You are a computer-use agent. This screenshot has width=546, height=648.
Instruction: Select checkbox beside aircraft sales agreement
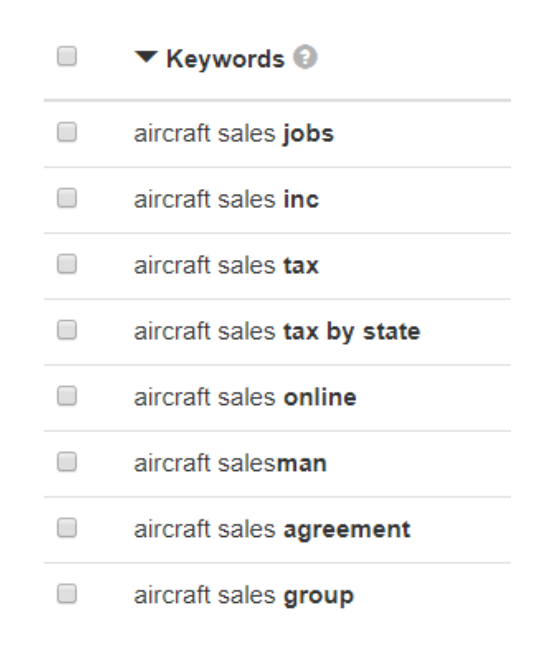point(67,528)
